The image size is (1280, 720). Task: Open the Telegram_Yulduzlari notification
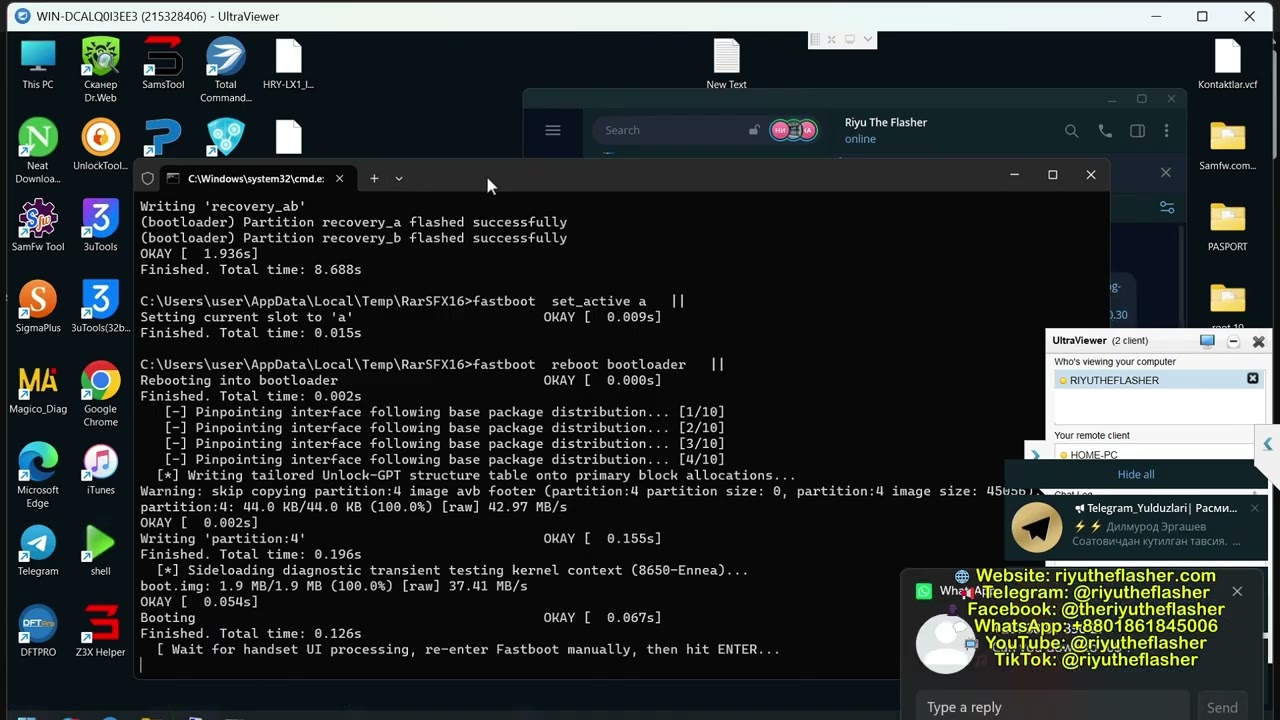tap(1136, 526)
